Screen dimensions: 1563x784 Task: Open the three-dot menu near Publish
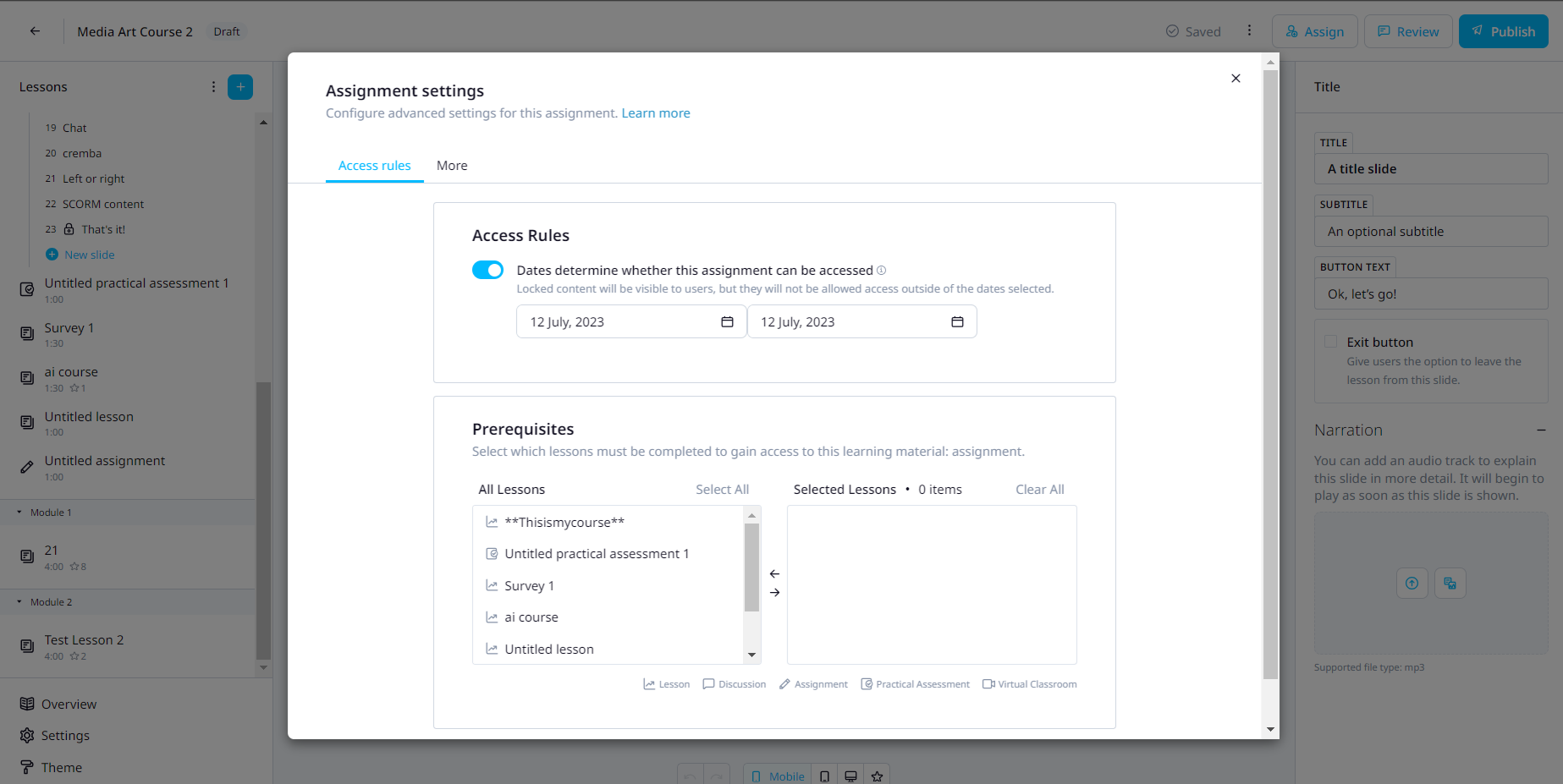click(x=1250, y=30)
